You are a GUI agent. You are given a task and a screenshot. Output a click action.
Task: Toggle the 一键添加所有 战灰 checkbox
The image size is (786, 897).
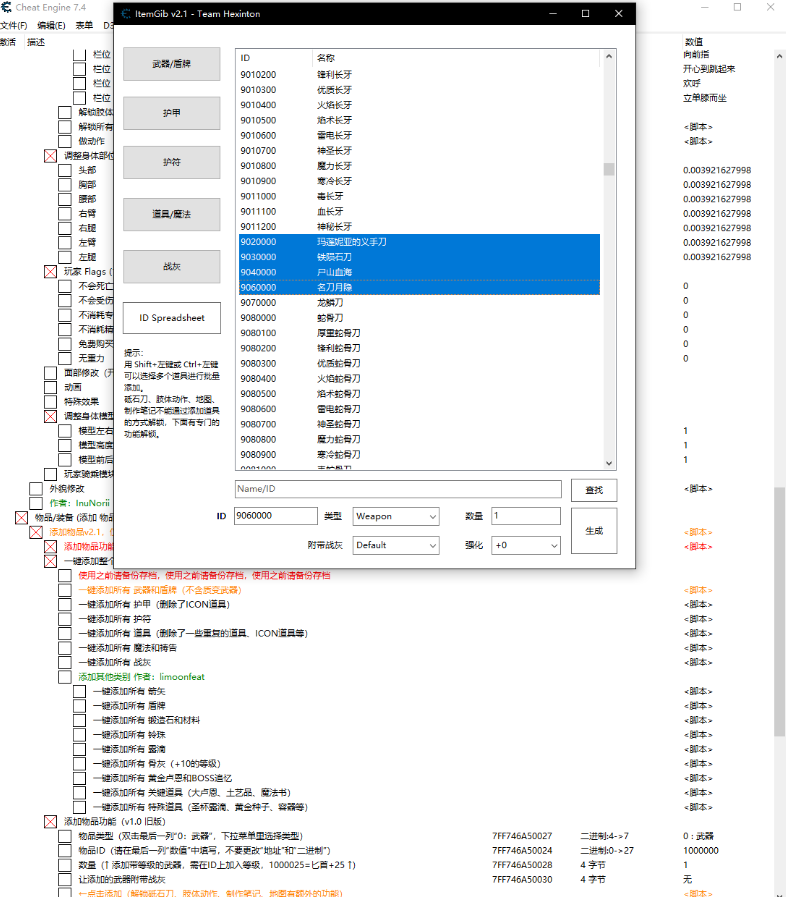65,662
